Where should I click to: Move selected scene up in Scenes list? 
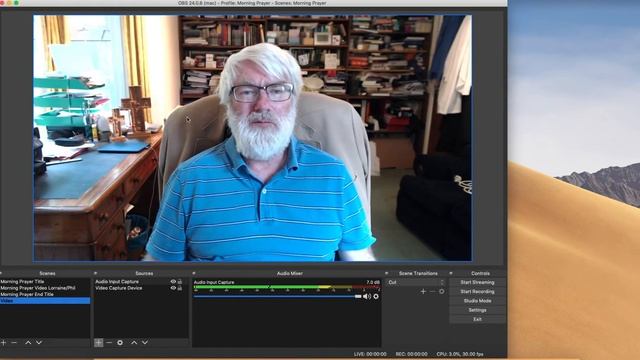point(28,343)
